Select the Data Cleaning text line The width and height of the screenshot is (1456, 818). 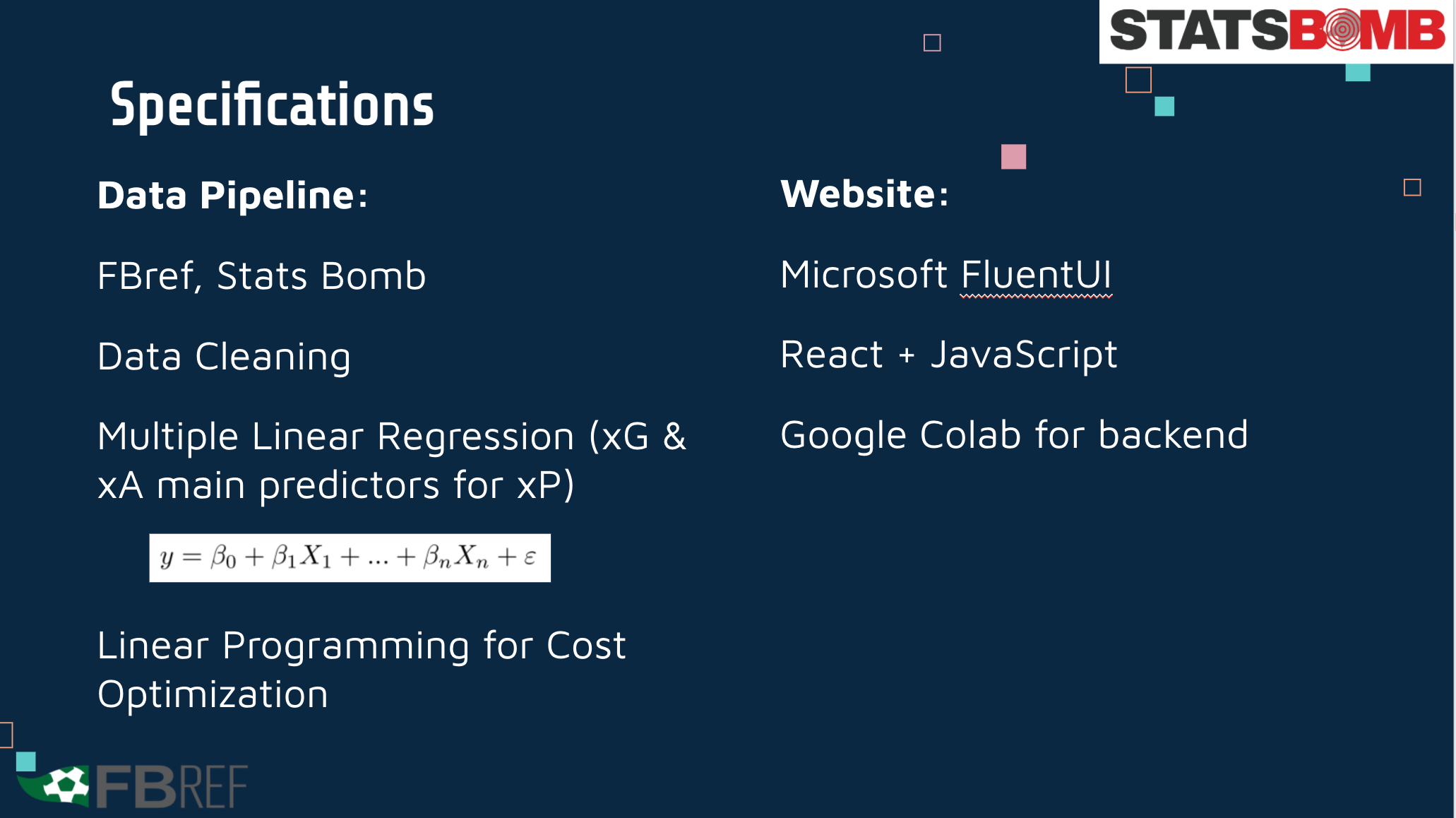click(224, 357)
